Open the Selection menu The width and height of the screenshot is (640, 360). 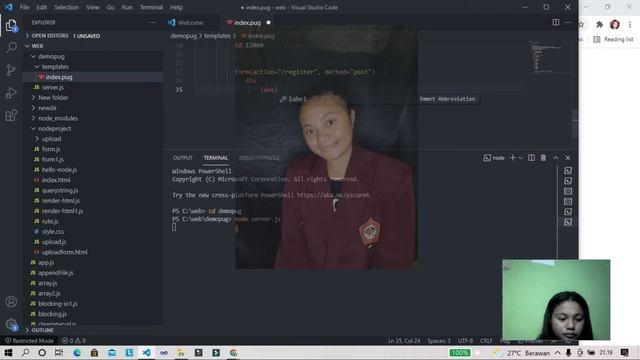(x=67, y=7)
